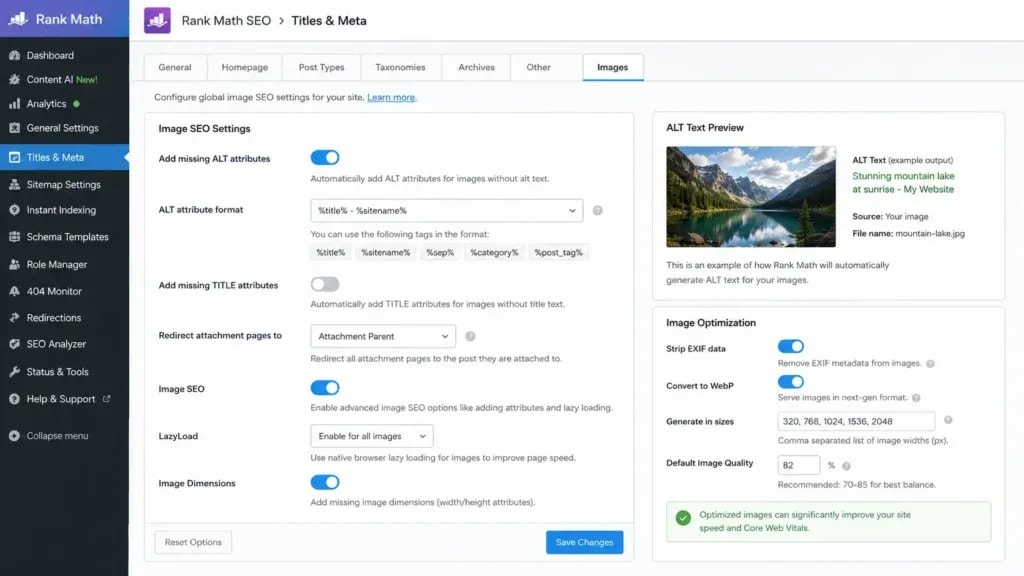
Task: Select the Images tab
Action: tap(613, 67)
